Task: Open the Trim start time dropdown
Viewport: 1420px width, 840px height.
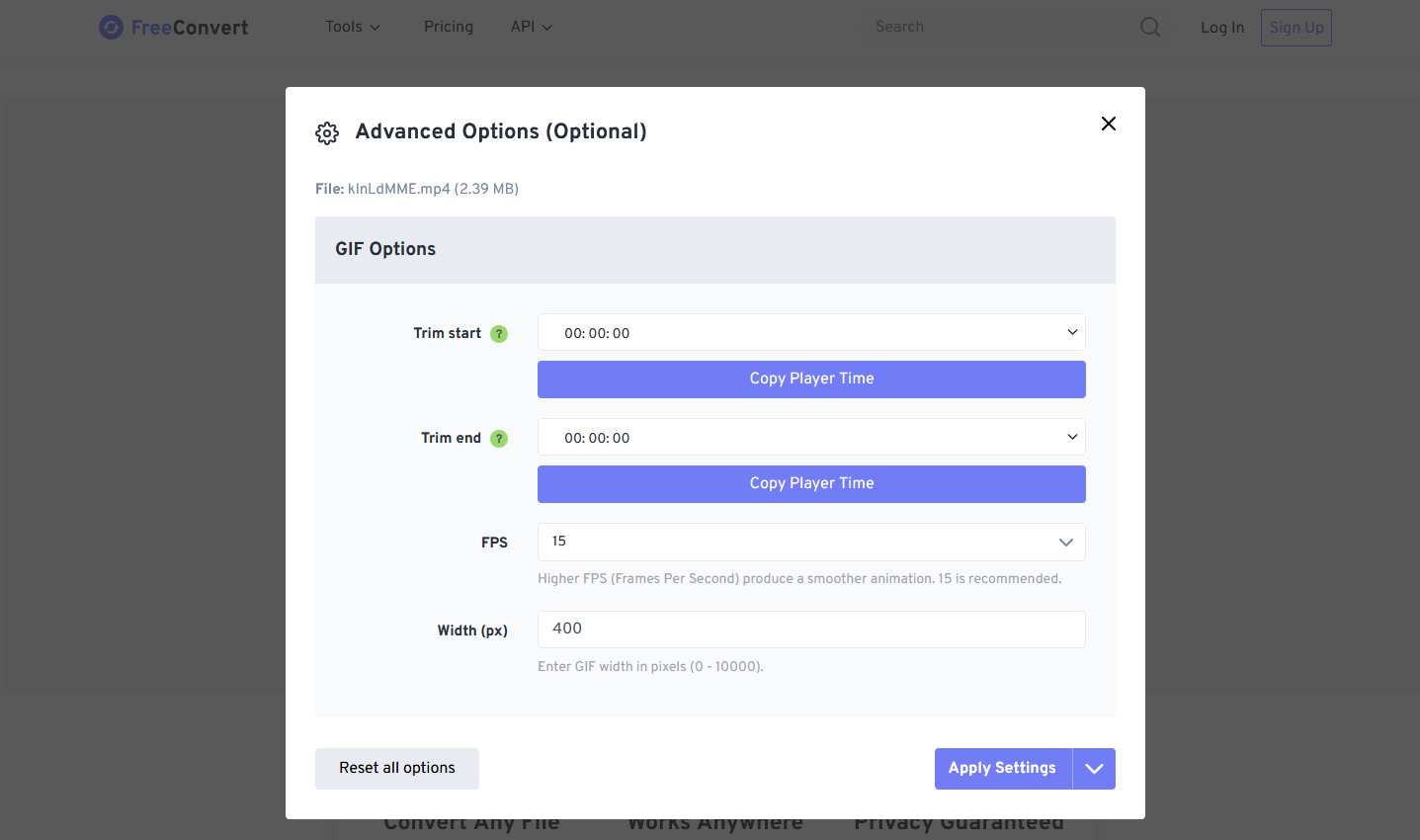Action: click(811, 332)
